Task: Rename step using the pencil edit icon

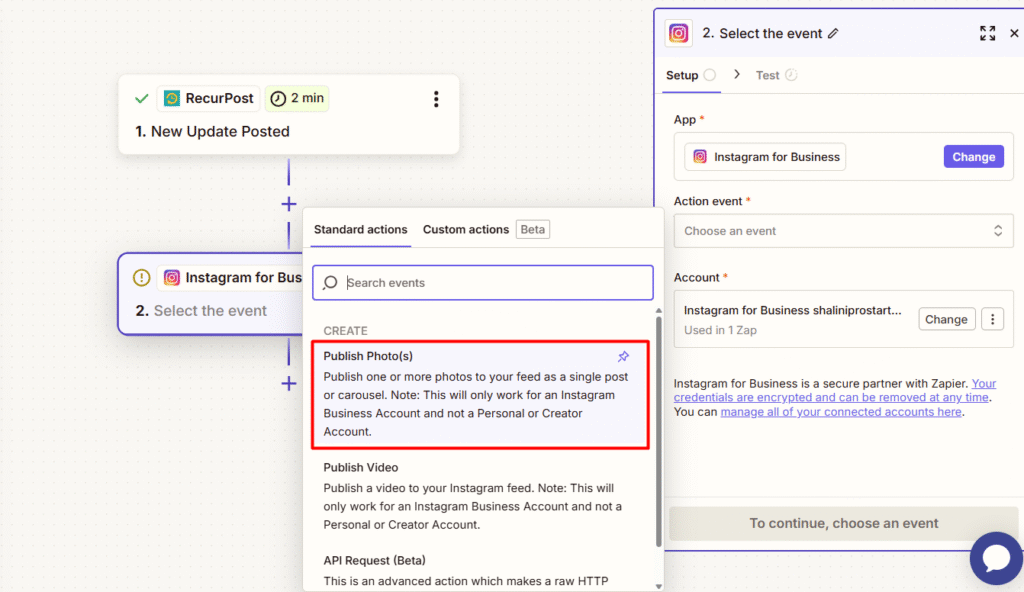Action: click(x=833, y=33)
